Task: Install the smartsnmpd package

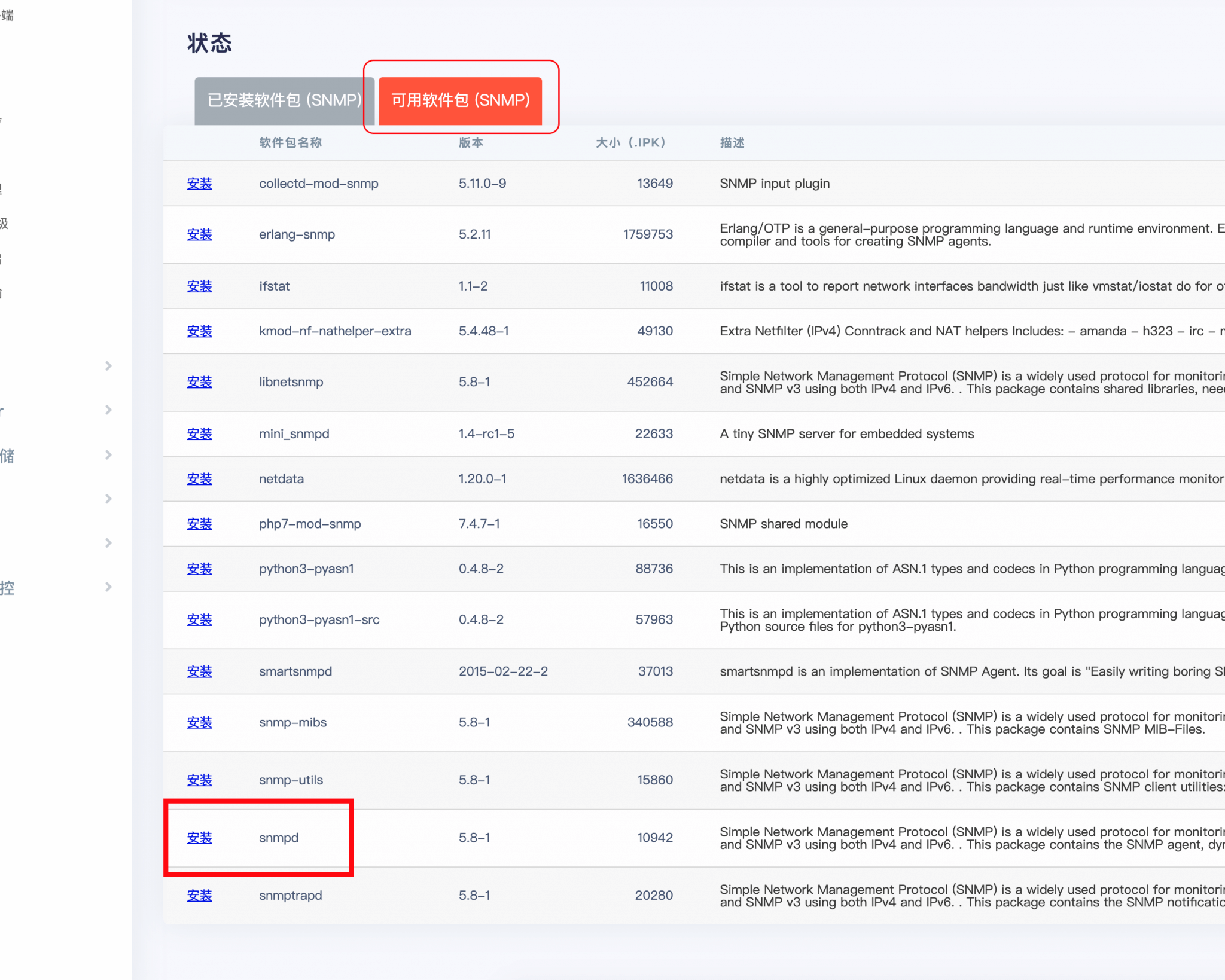Action: click(x=199, y=671)
